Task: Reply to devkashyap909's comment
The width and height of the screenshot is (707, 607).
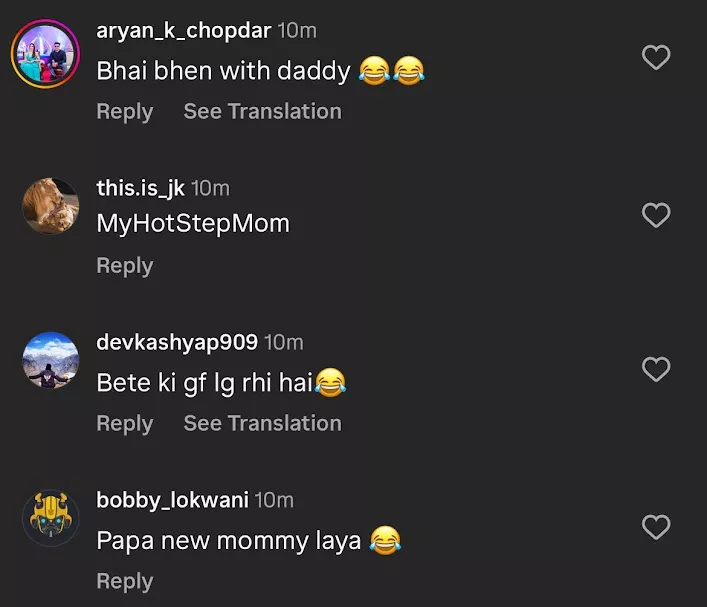Action: coord(124,423)
